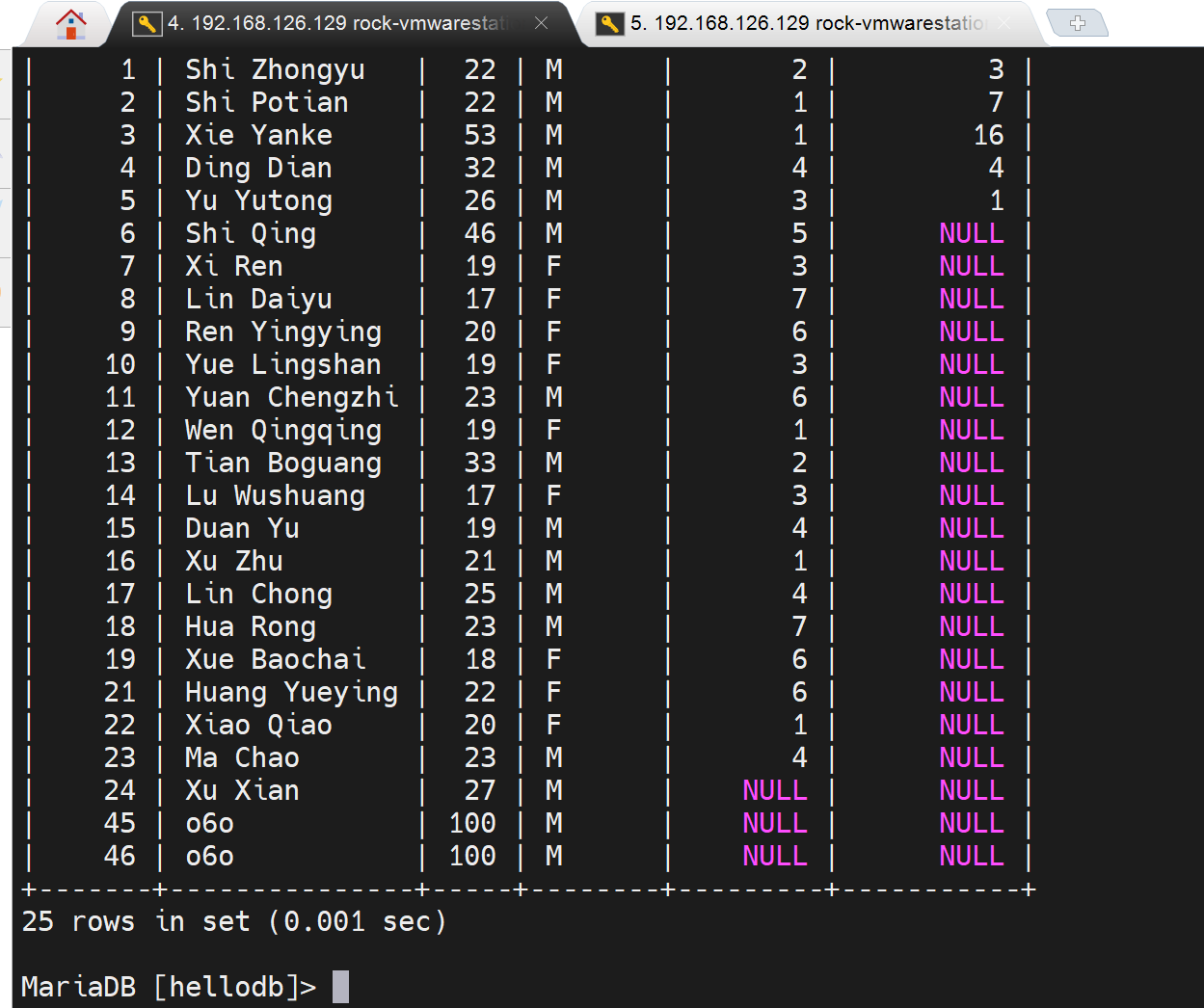
Task: Click age value 53 for Xie Yanke
Action: click(479, 136)
